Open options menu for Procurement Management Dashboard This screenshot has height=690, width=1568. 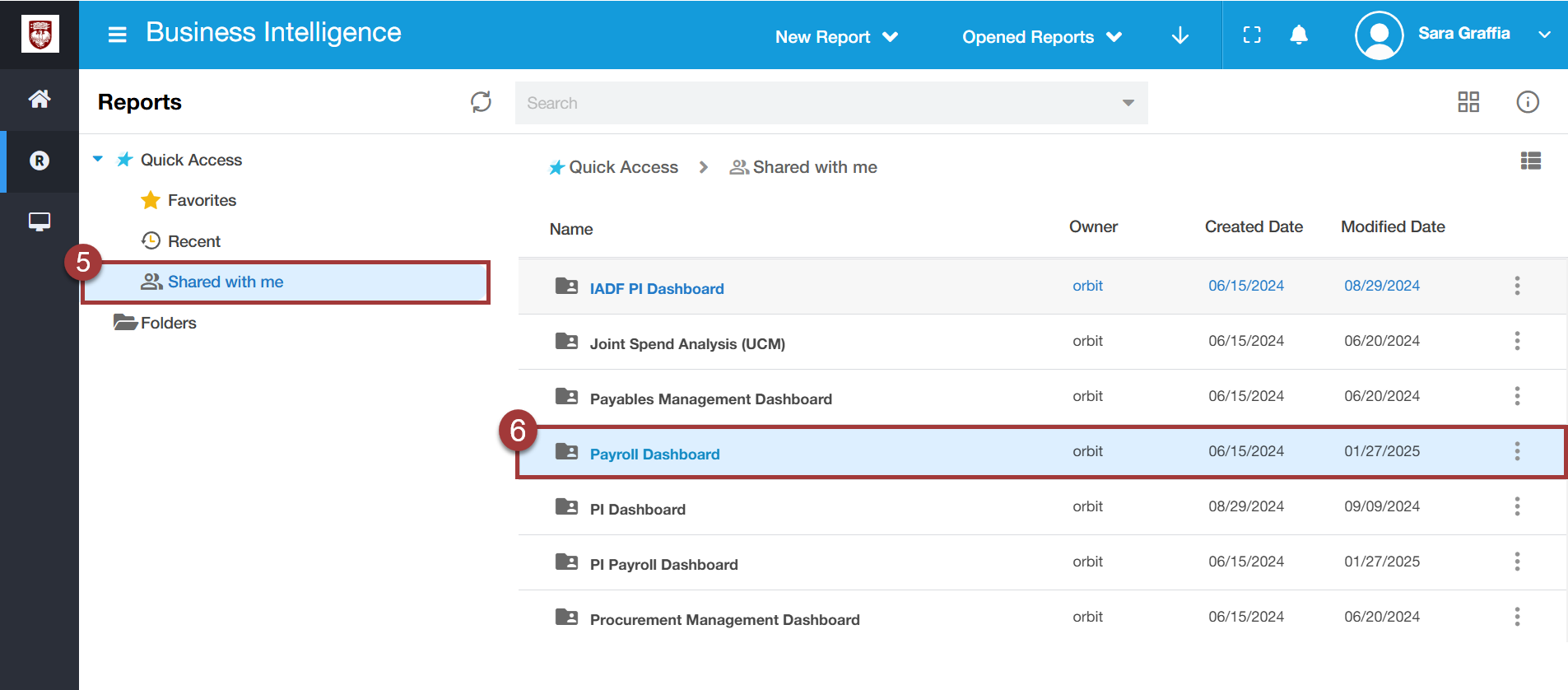point(1517,617)
